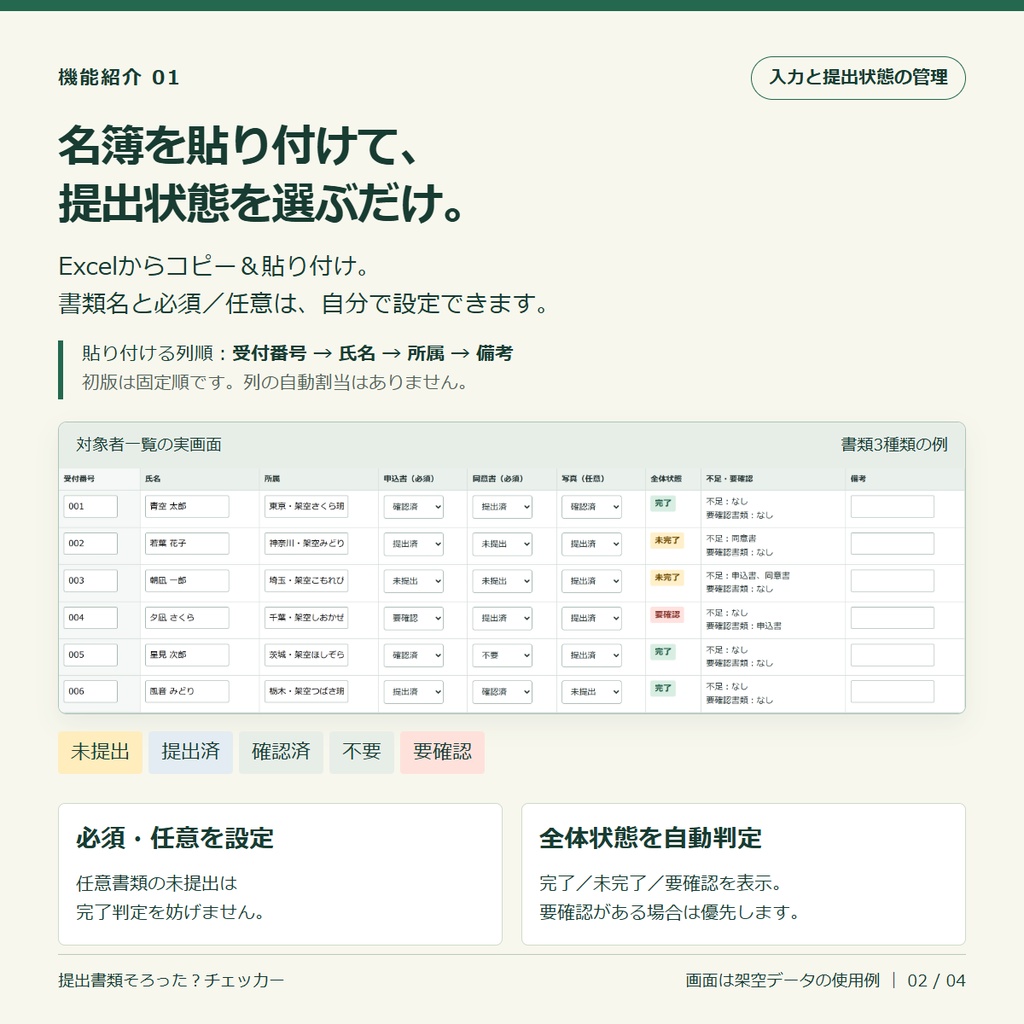This screenshot has height=1024, width=1024.
Task: Click the 全体状態を自動判定 card heading
Action: [650, 838]
